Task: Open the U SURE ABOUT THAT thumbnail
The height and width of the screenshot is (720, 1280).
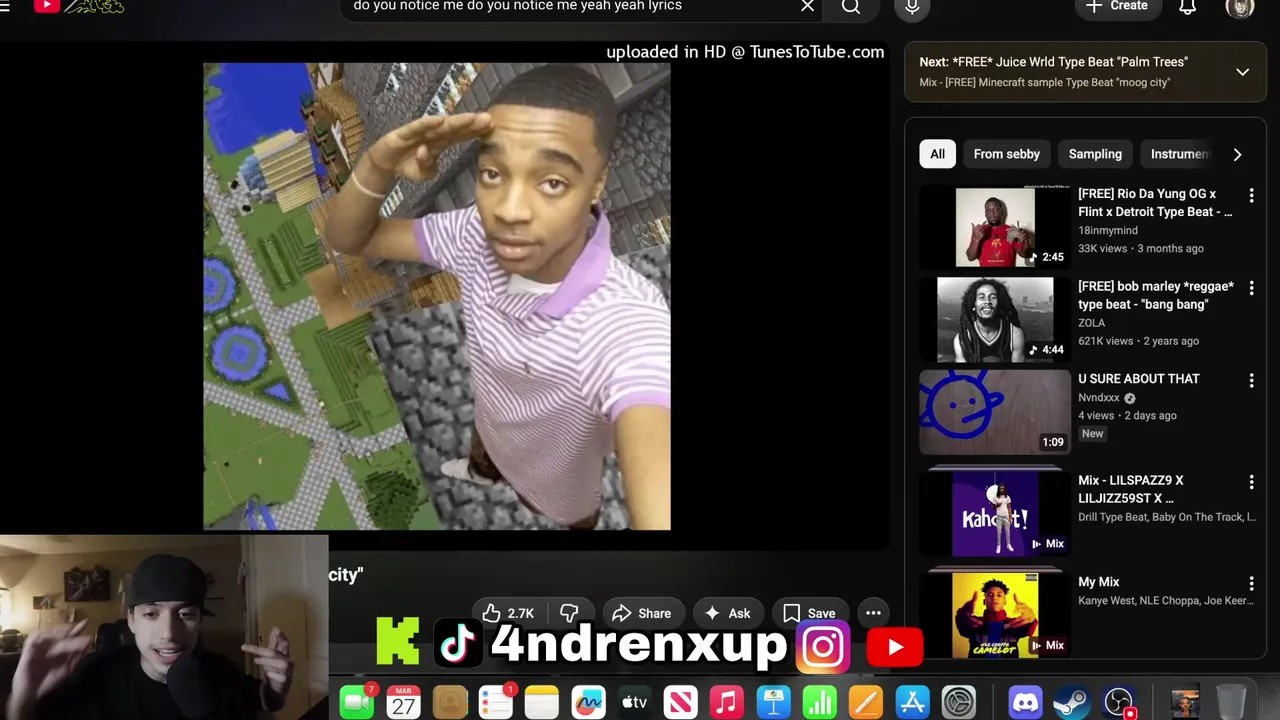Action: pos(995,412)
